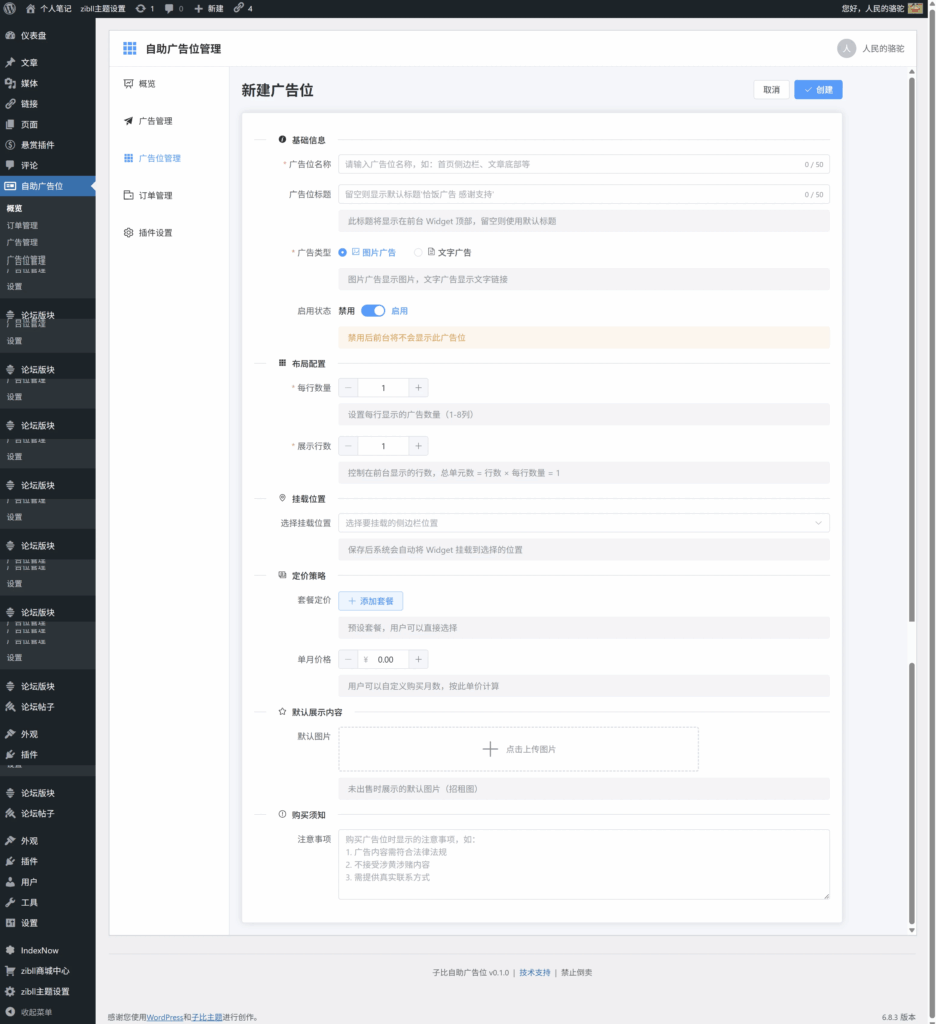Increase 单月价格 with the plus button
Viewport: 936px width, 1024px height.
click(x=418, y=660)
